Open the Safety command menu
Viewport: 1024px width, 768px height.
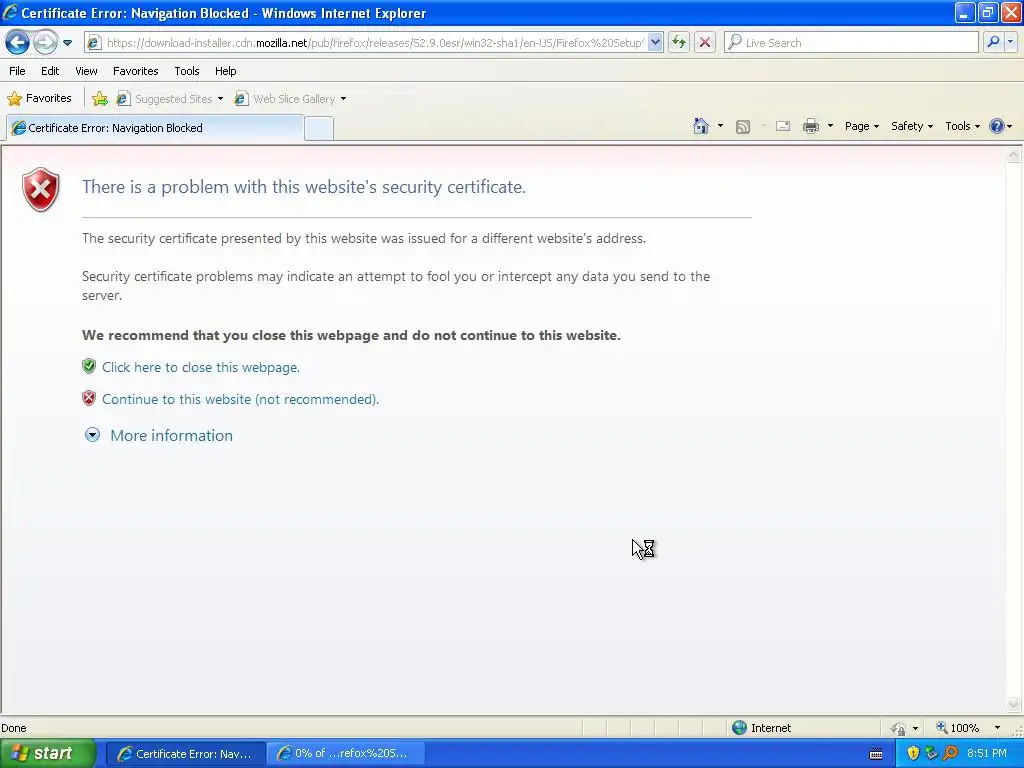(912, 126)
